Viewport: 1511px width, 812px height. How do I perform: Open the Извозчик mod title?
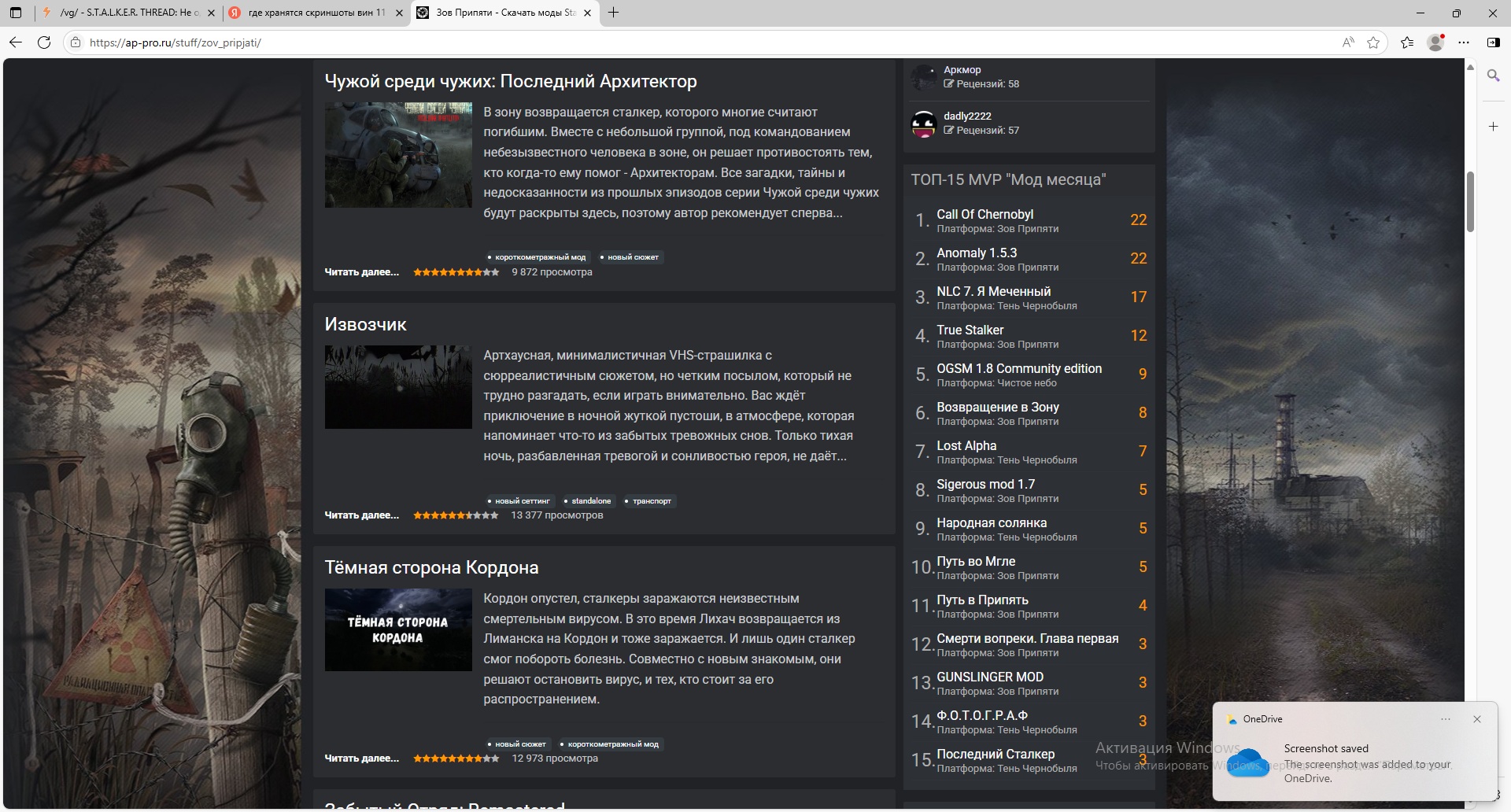(x=366, y=324)
